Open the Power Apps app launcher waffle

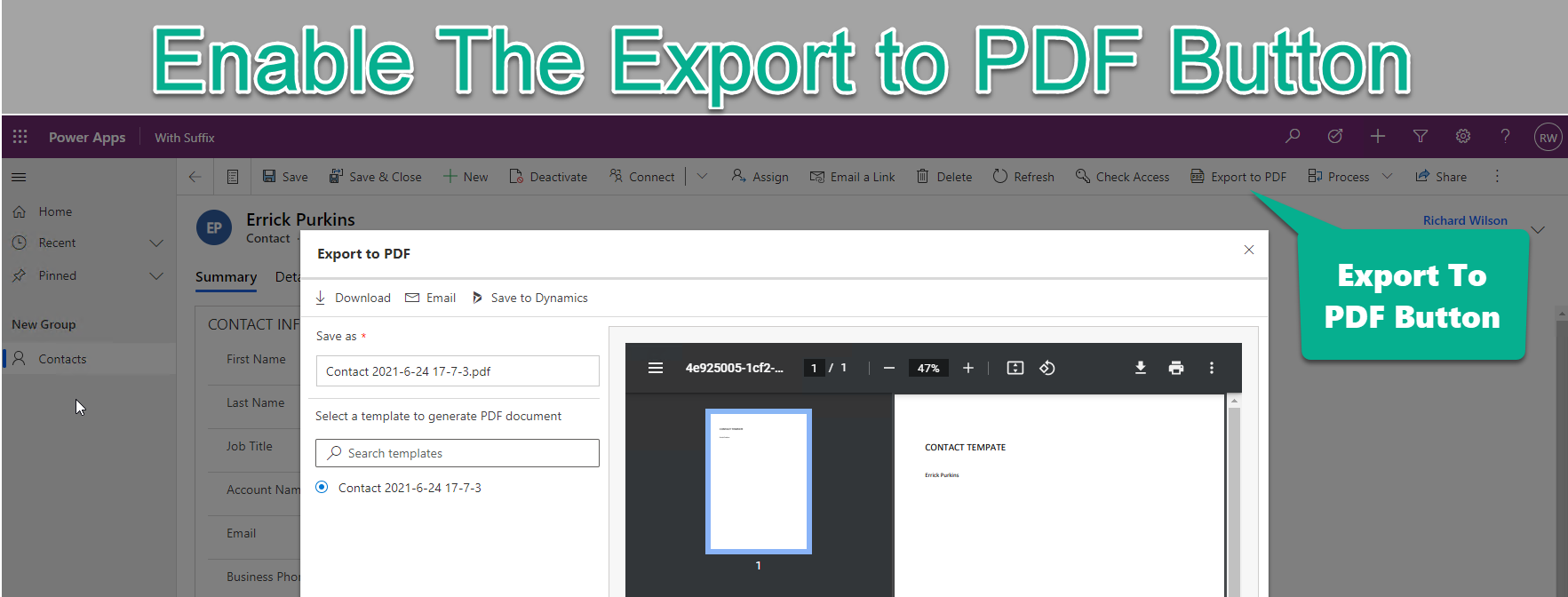[x=20, y=137]
